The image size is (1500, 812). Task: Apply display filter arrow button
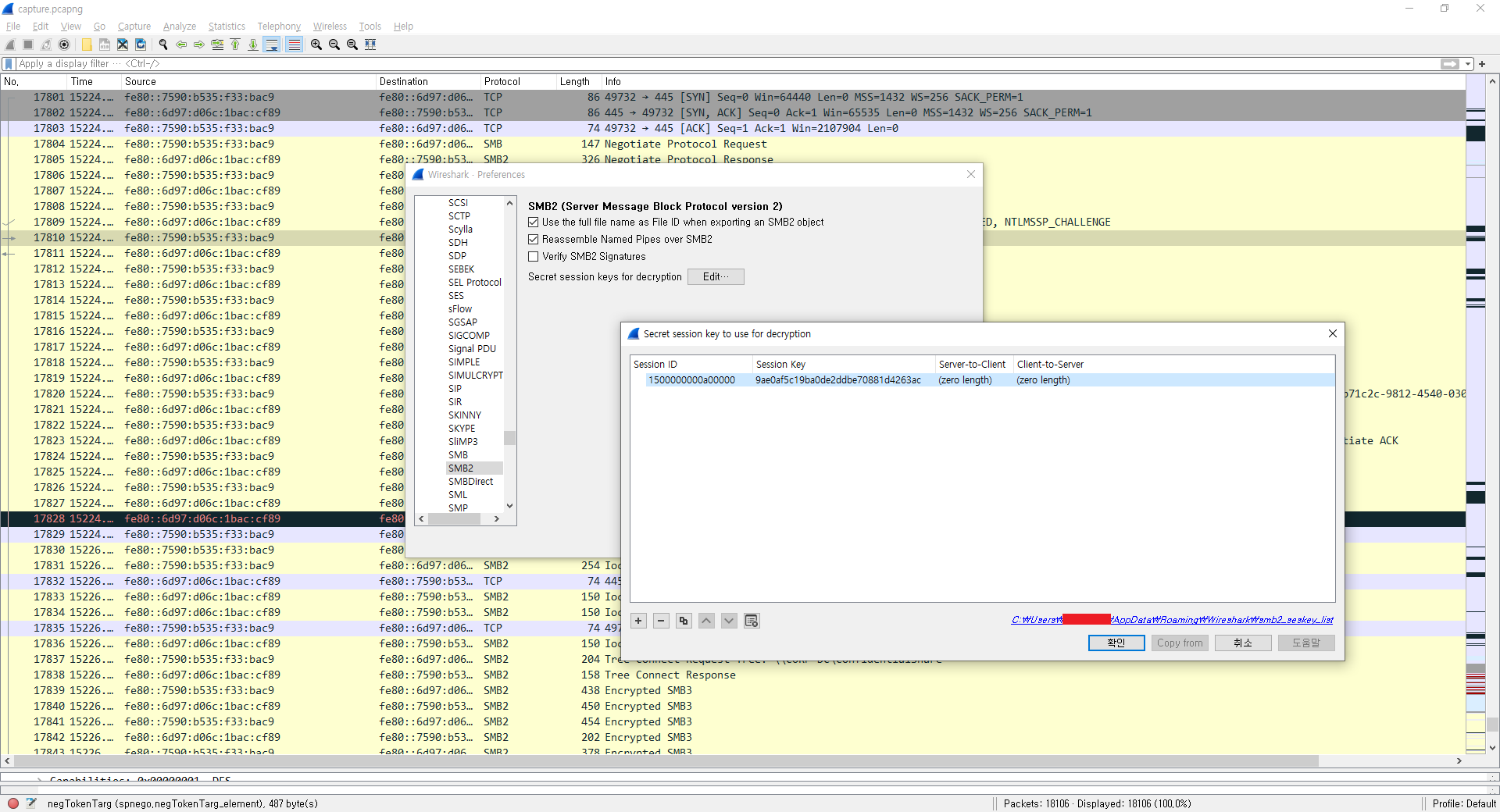click(1450, 64)
